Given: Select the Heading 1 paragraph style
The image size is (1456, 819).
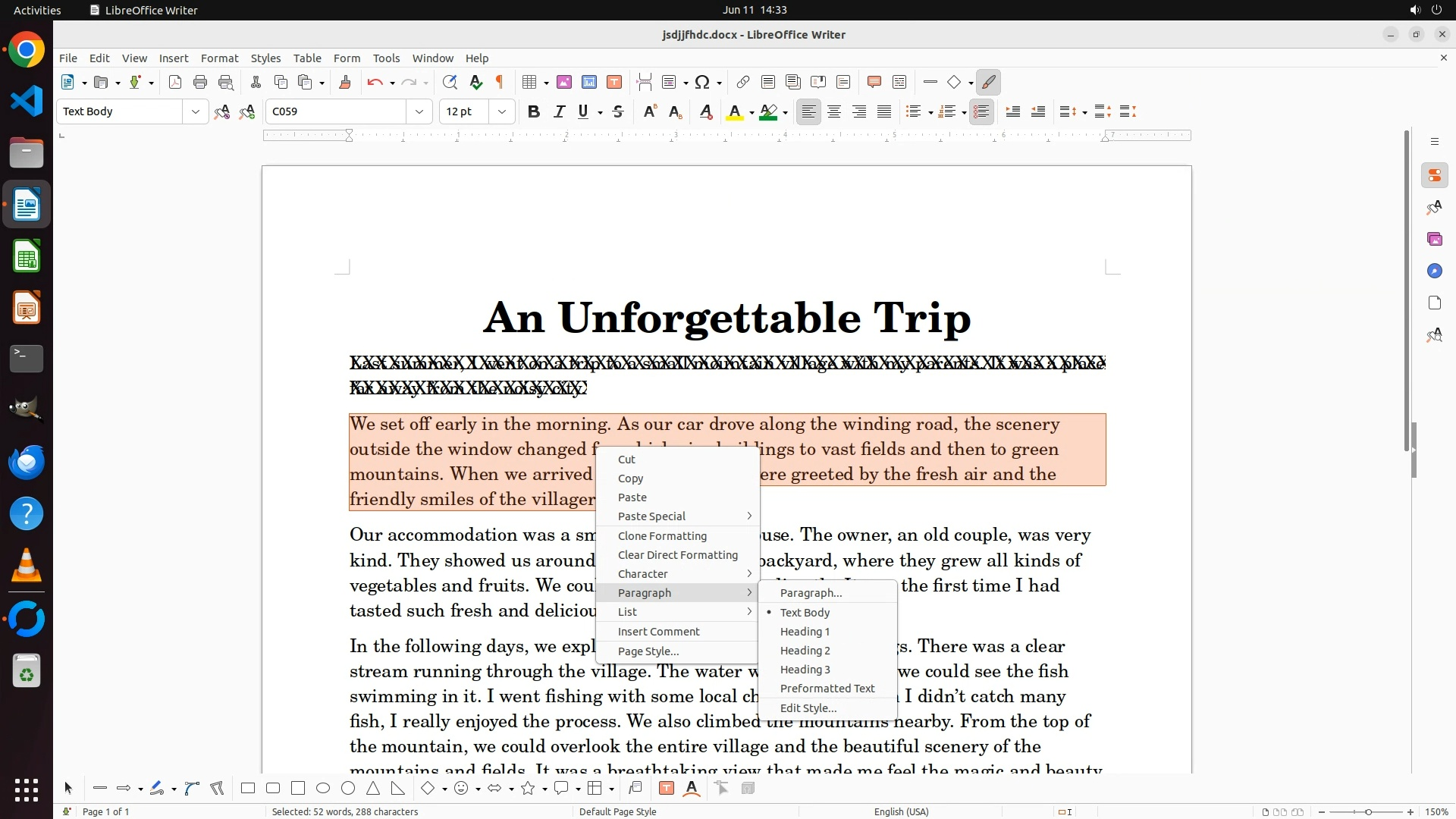Looking at the screenshot, I should 805,631.
